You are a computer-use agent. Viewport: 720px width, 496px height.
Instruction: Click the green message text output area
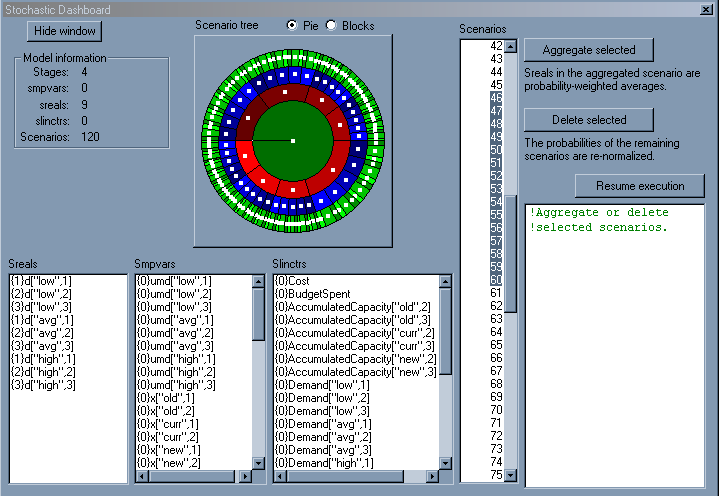tap(614, 345)
